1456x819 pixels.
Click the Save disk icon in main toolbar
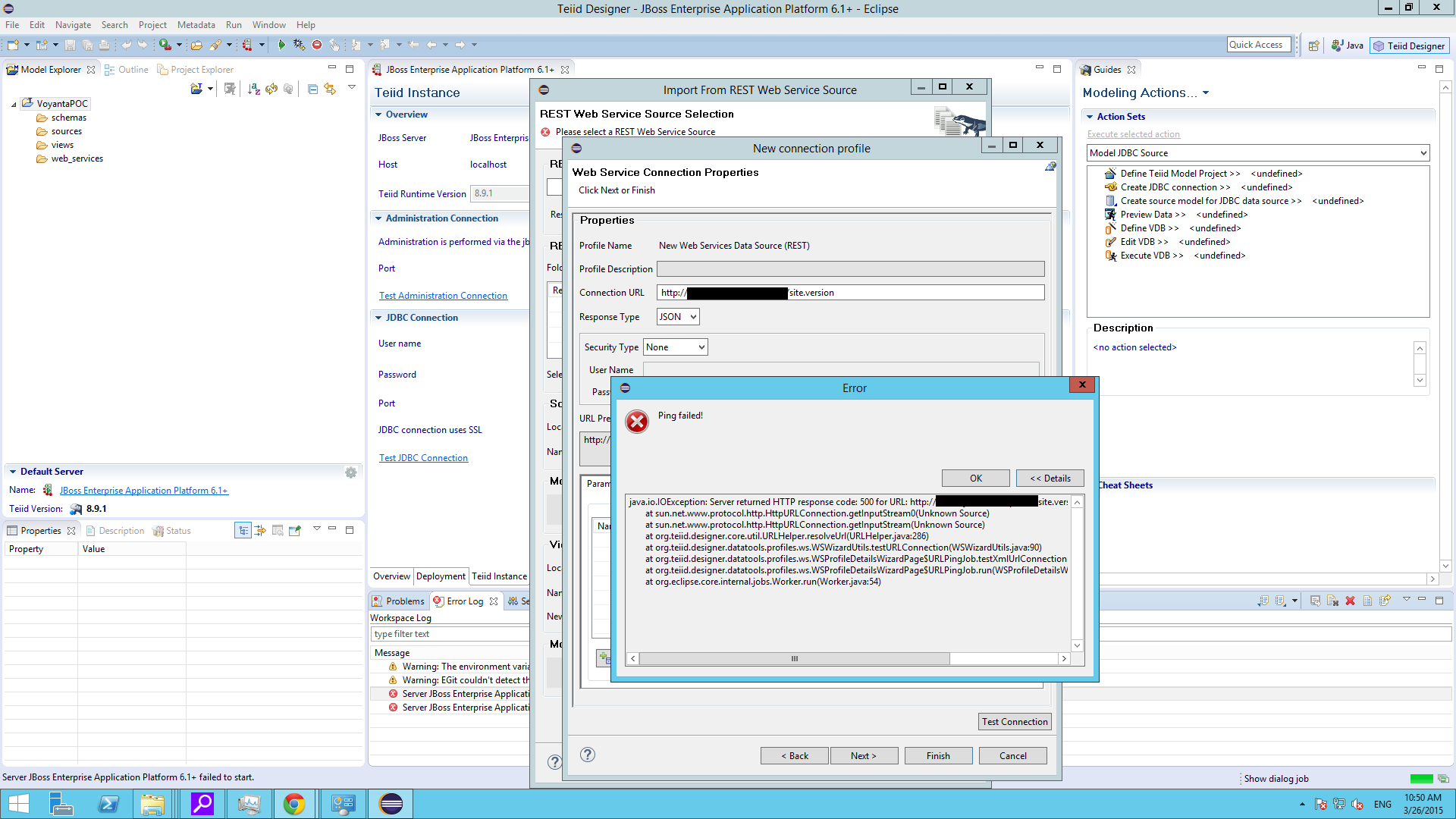(x=70, y=45)
